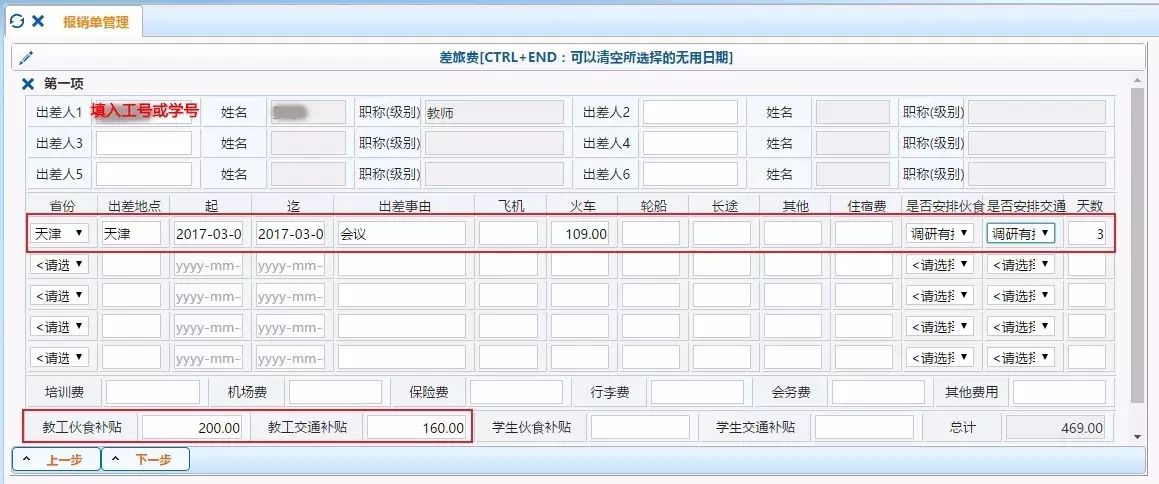Click the first row 飞机 cost field

click(509, 234)
